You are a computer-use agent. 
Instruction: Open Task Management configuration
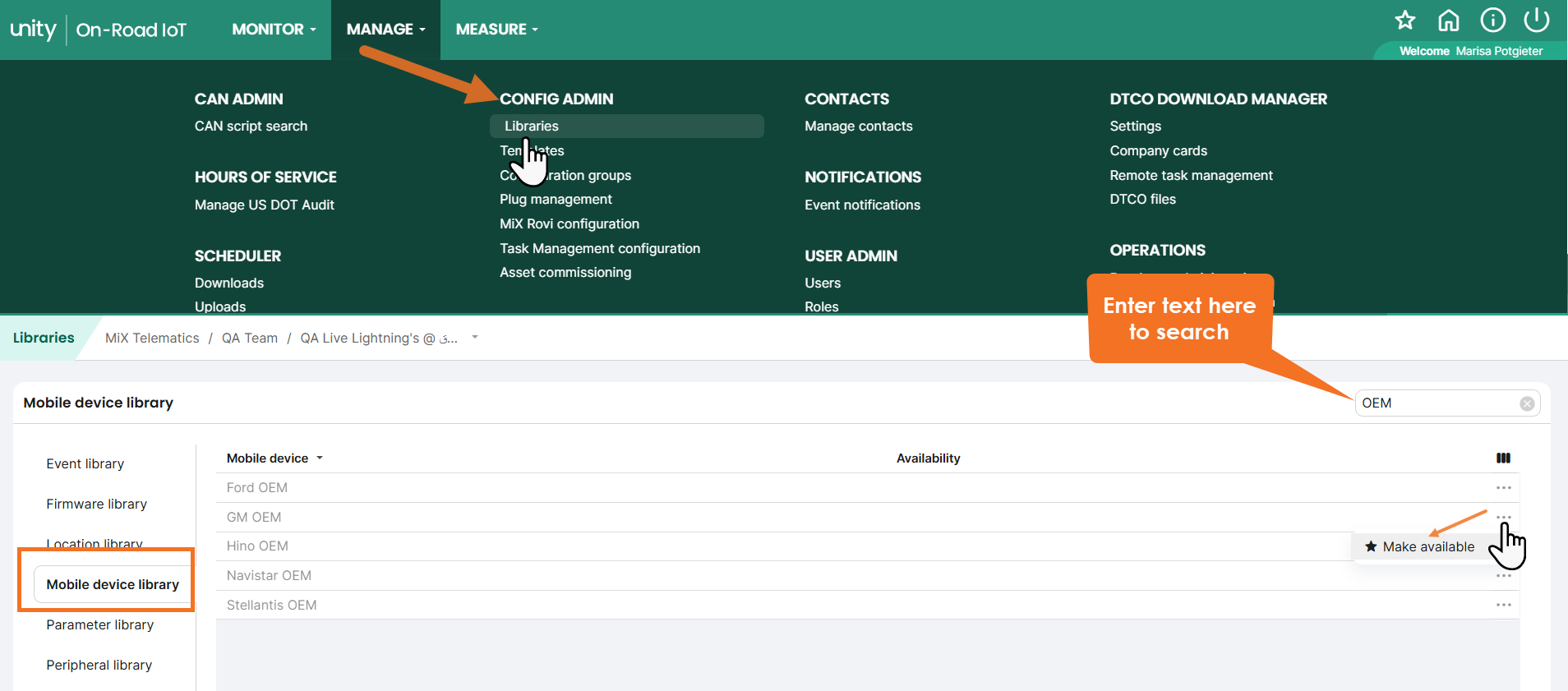click(600, 248)
